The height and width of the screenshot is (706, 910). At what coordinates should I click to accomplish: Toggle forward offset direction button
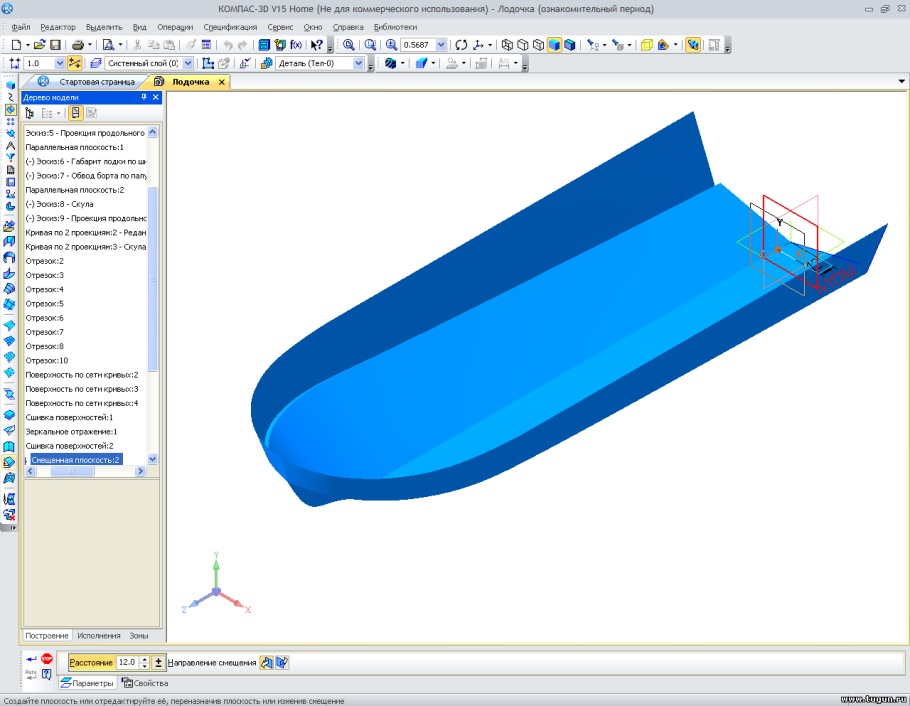267,662
